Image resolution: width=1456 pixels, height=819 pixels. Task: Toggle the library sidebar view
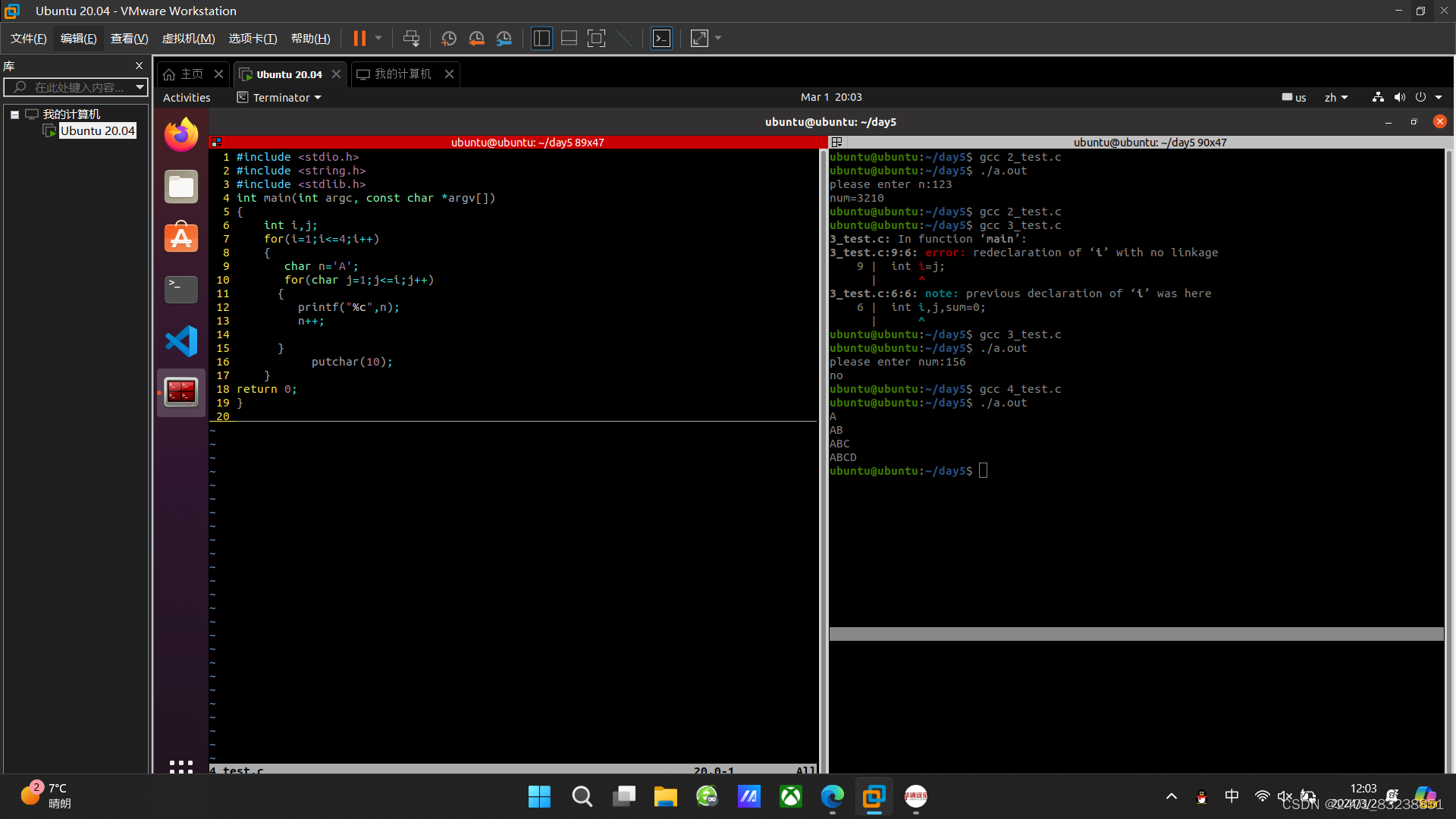[x=541, y=38]
